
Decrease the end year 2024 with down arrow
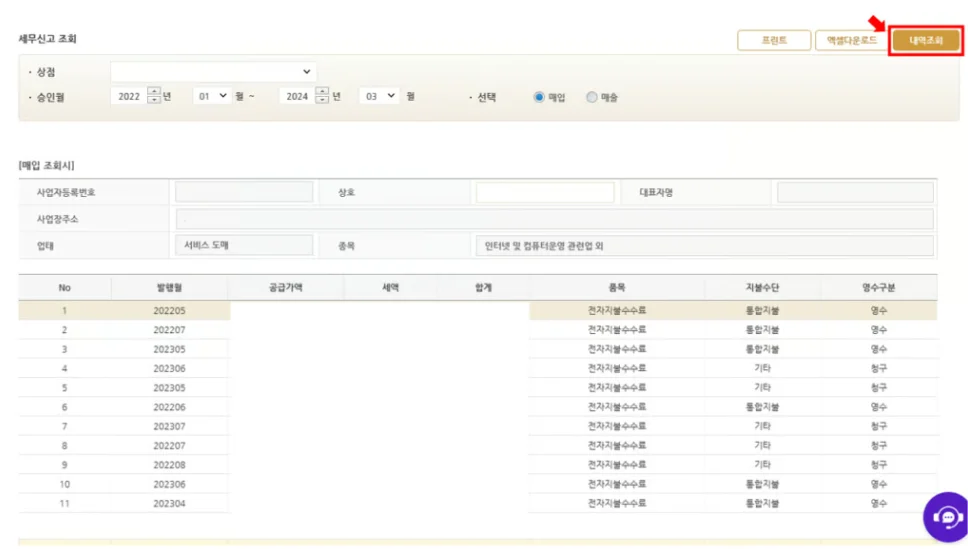click(322, 101)
